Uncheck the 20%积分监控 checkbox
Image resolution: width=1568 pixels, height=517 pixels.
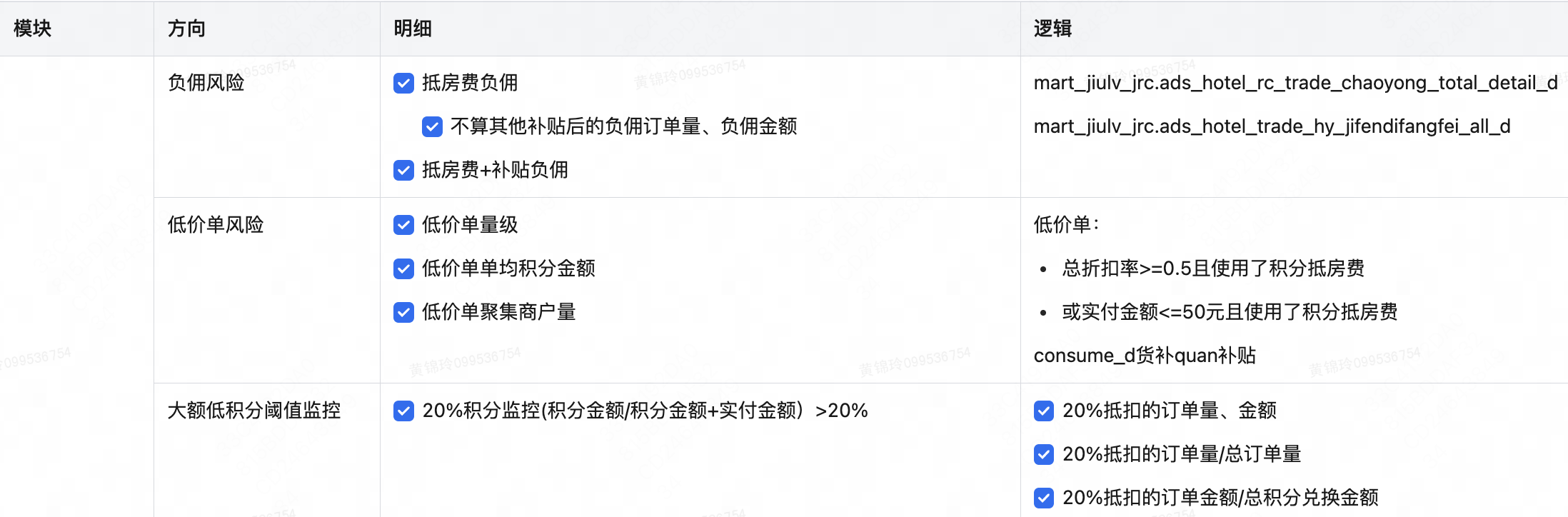coord(403,411)
